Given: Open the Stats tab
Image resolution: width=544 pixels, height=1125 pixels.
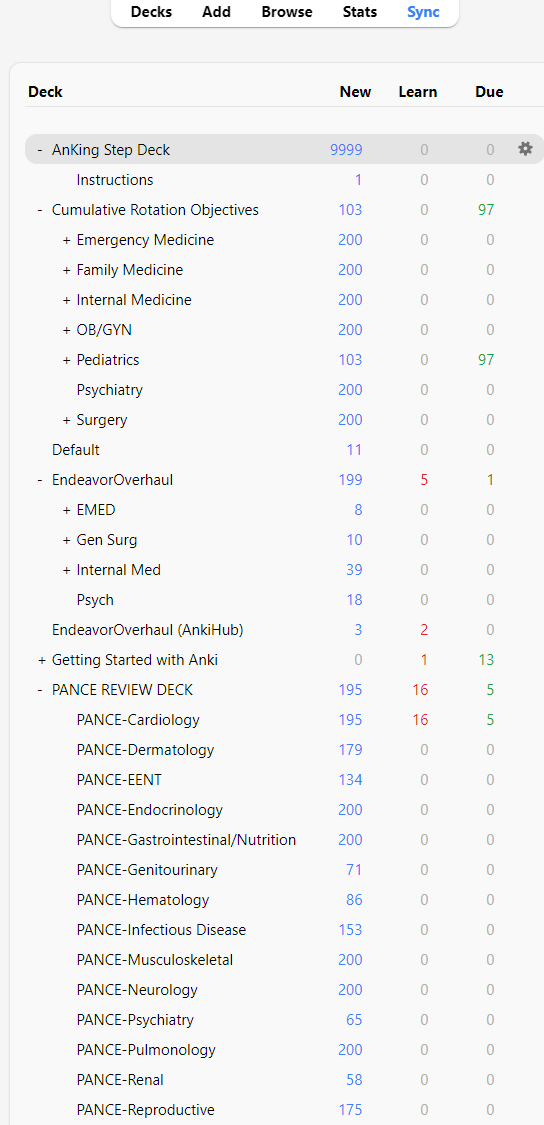Looking at the screenshot, I should (360, 11).
